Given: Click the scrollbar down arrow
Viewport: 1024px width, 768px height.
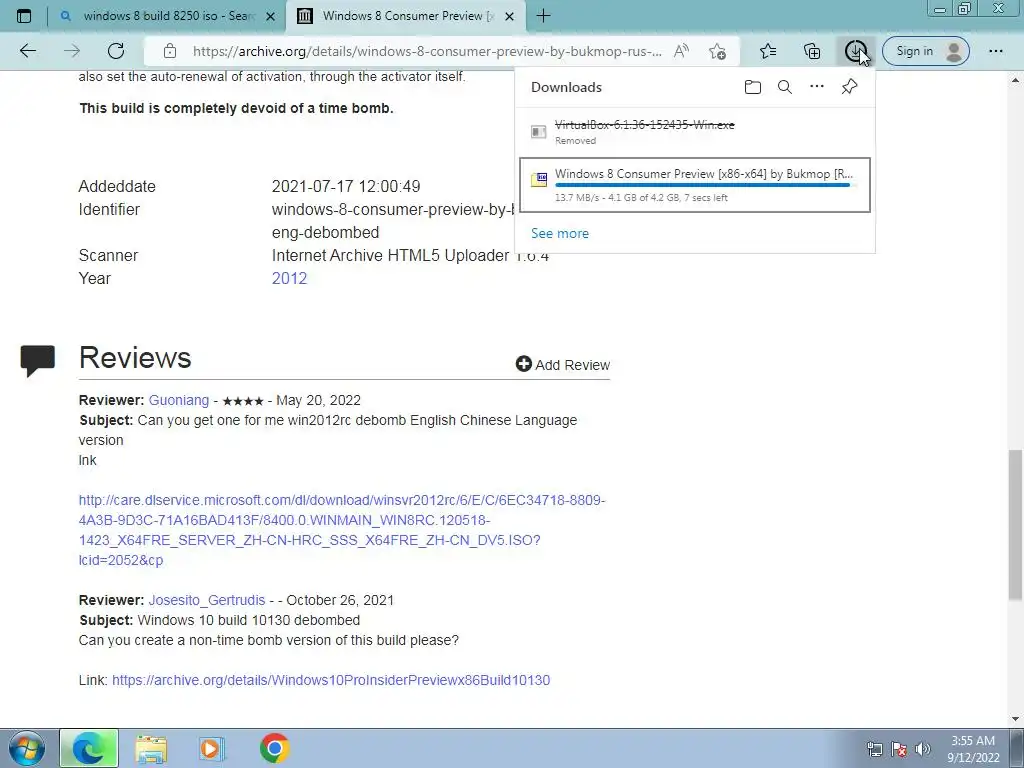Looking at the screenshot, I should [1016, 719].
